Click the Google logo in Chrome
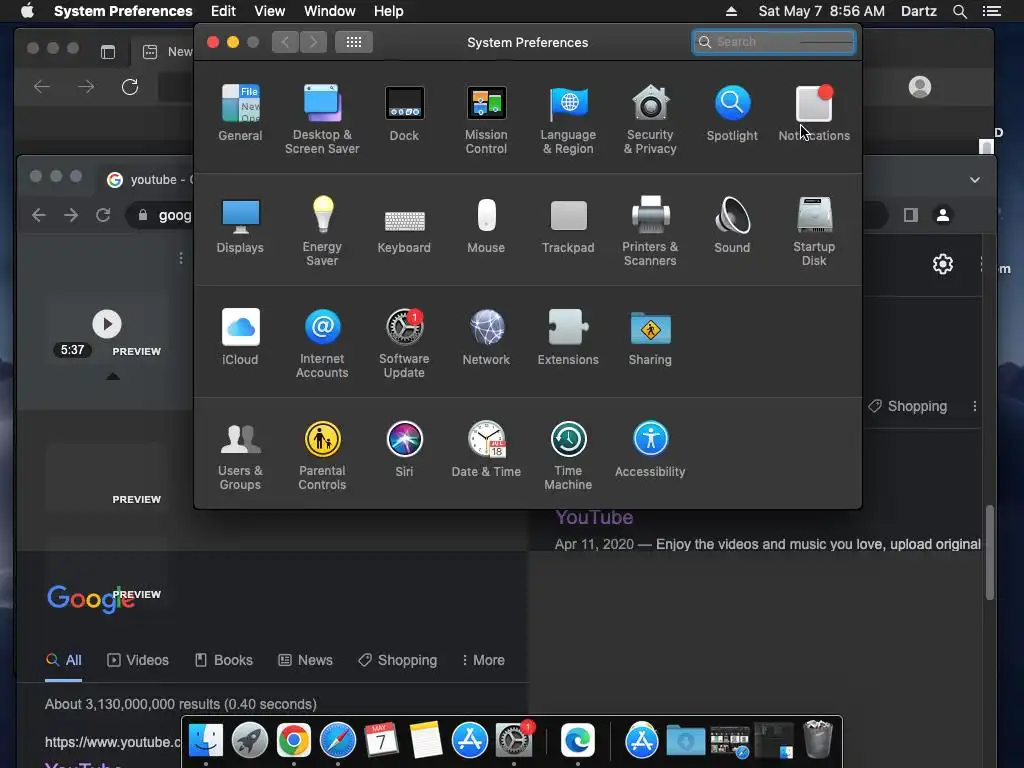Viewport: 1024px width, 768px height. click(x=91, y=598)
